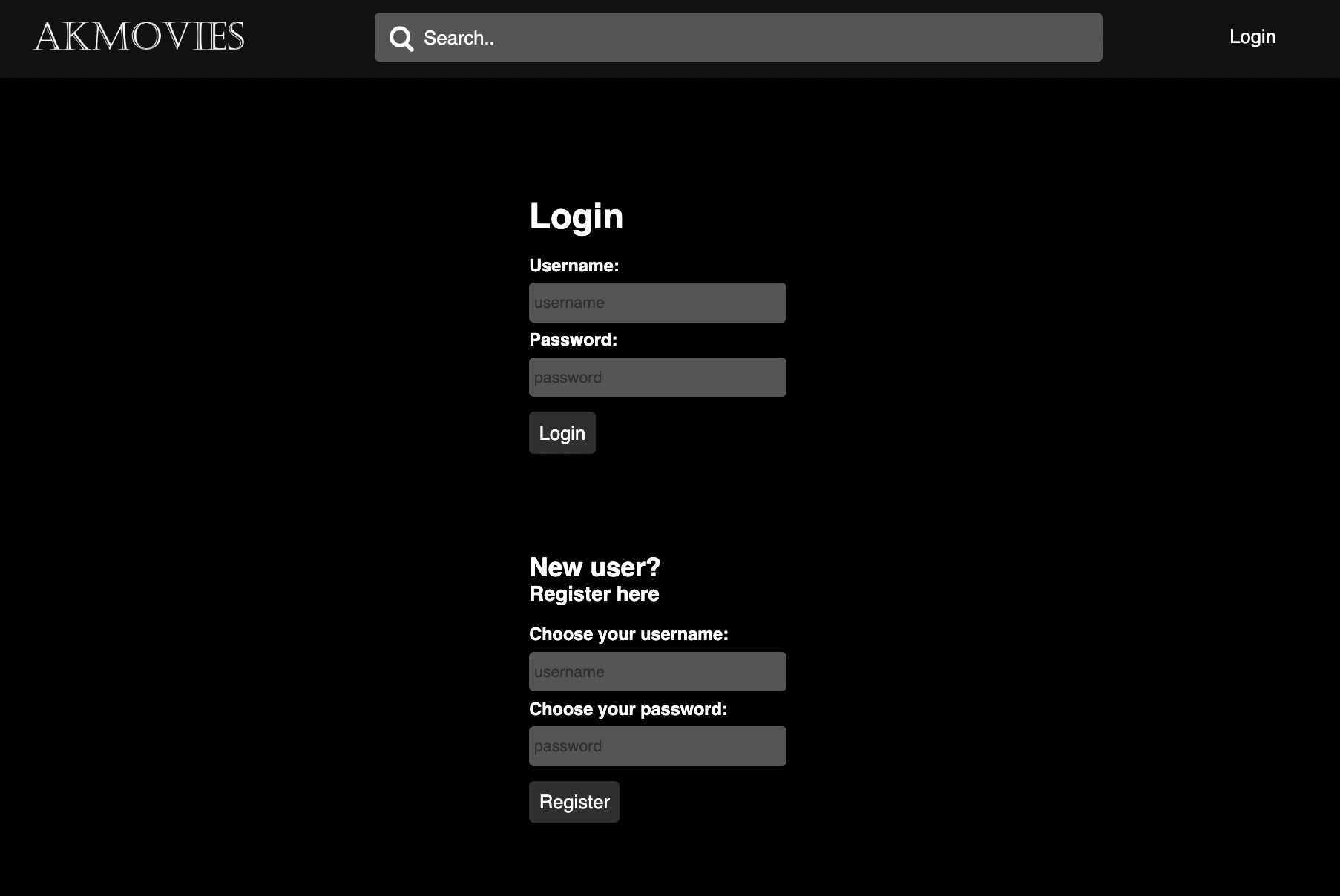Click the 'Password:' label text
This screenshot has height=896, width=1340.
tap(573, 340)
